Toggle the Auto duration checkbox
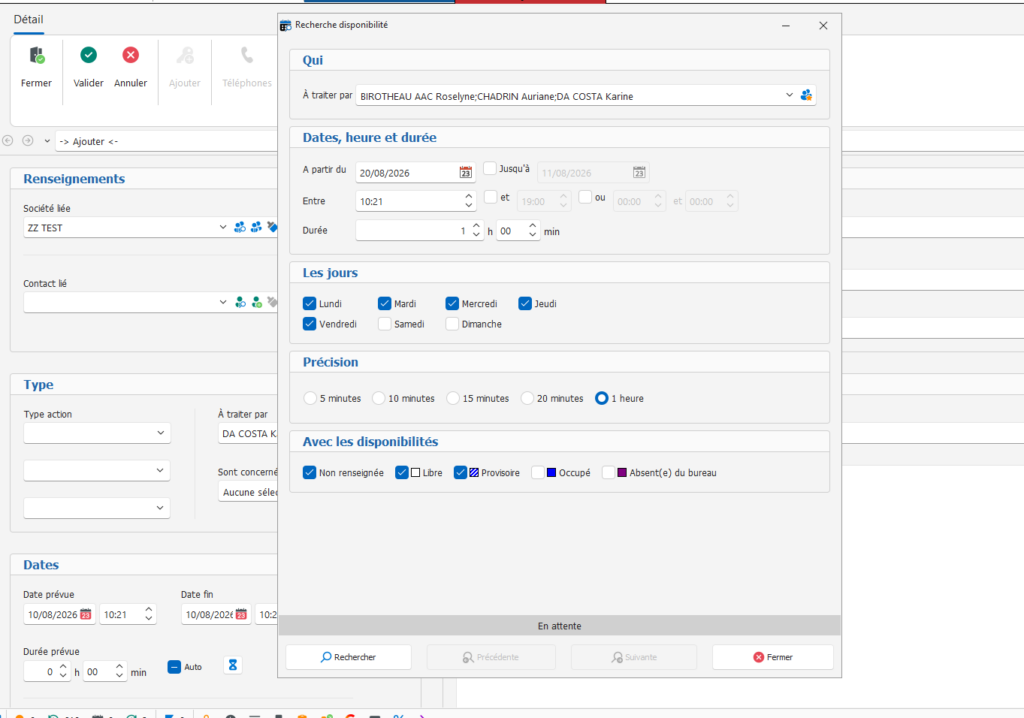This screenshot has width=1024, height=718. click(x=174, y=667)
